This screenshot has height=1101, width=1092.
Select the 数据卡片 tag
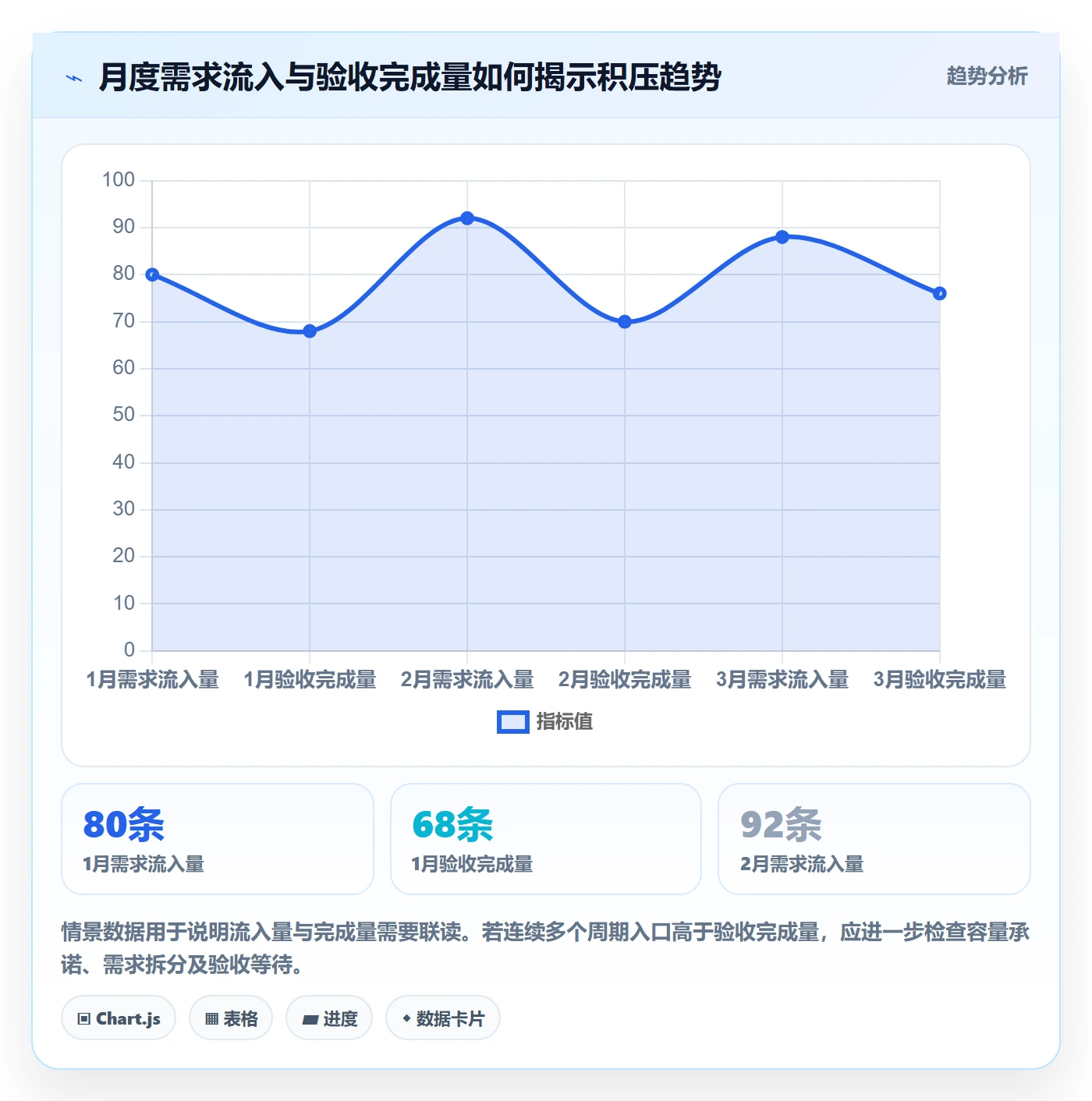click(x=443, y=1018)
